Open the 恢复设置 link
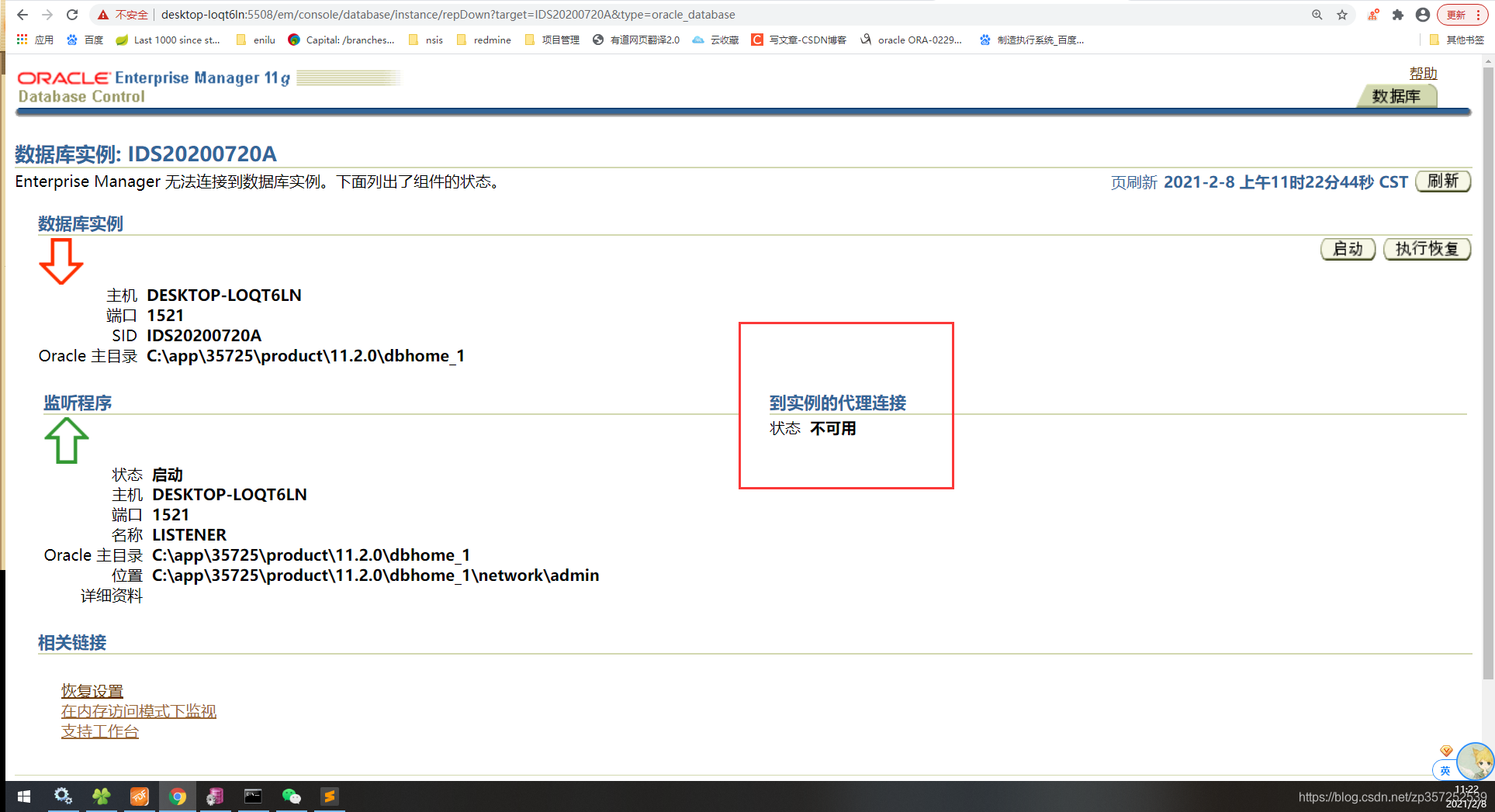The width and height of the screenshot is (1495, 812). [92, 691]
